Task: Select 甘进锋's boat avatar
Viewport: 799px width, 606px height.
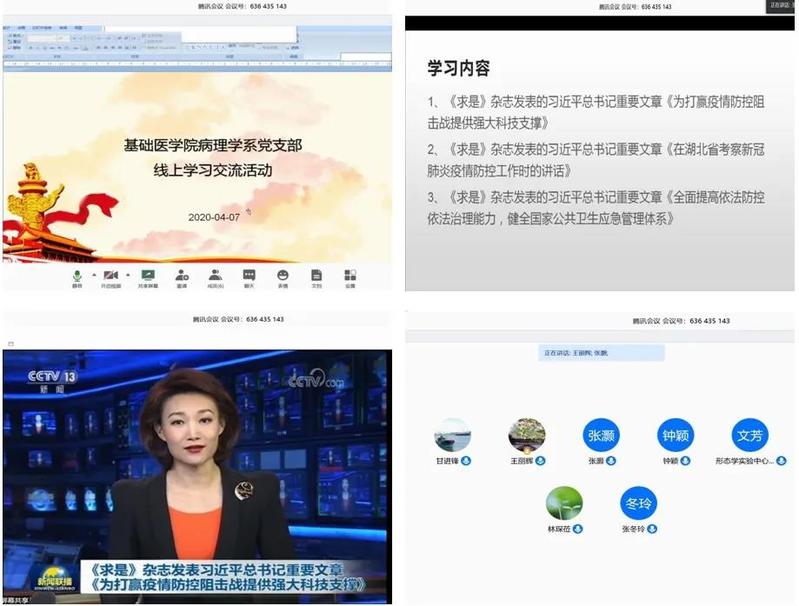Action: (x=452, y=435)
